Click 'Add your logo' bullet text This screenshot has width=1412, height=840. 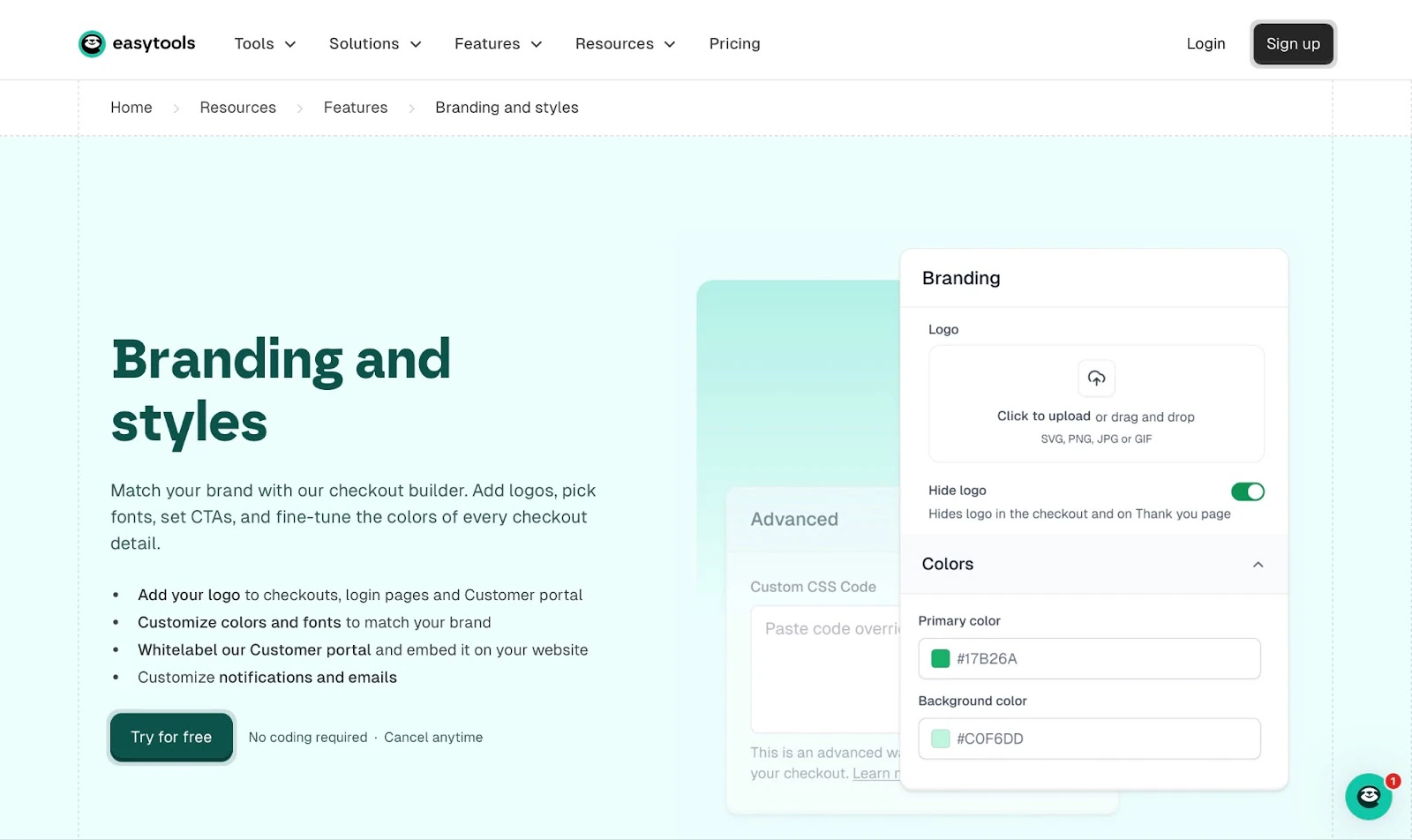(x=189, y=596)
